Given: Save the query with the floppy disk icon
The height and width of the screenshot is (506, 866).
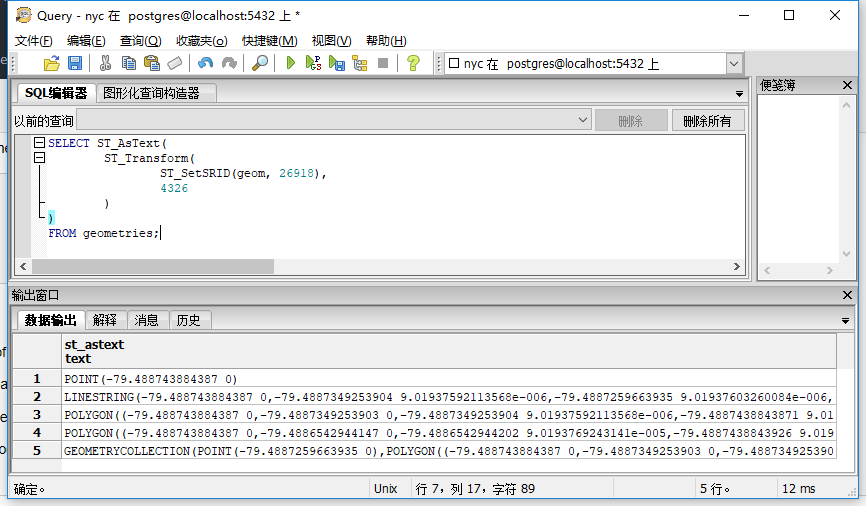Looking at the screenshot, I should (75, 64).
